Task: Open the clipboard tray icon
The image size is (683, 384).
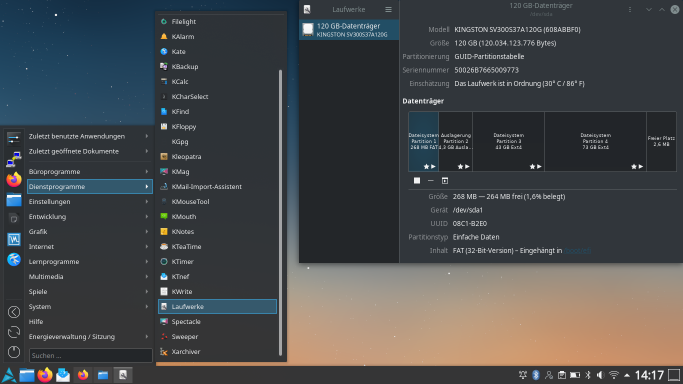Action: (562, 375)
